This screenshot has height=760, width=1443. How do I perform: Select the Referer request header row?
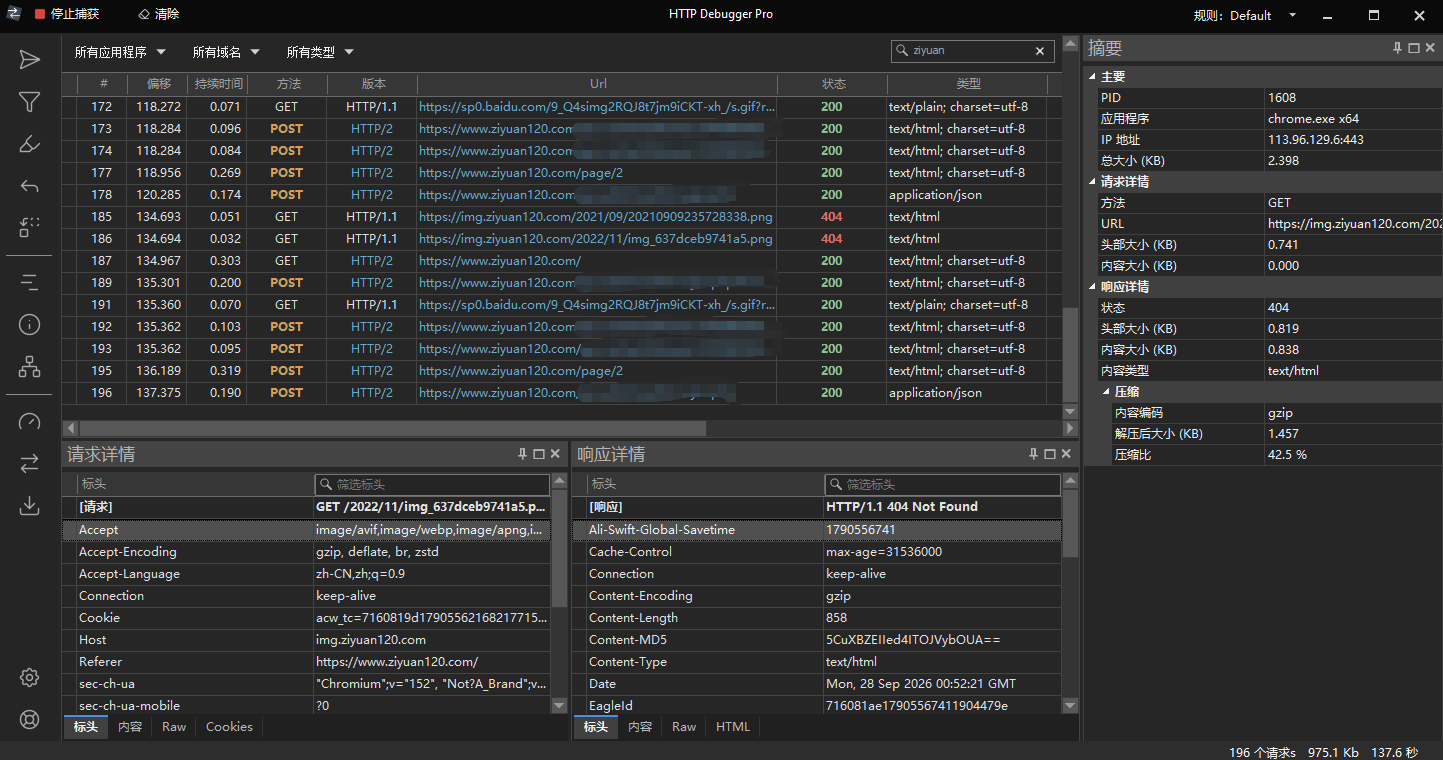tap(306, 662)
